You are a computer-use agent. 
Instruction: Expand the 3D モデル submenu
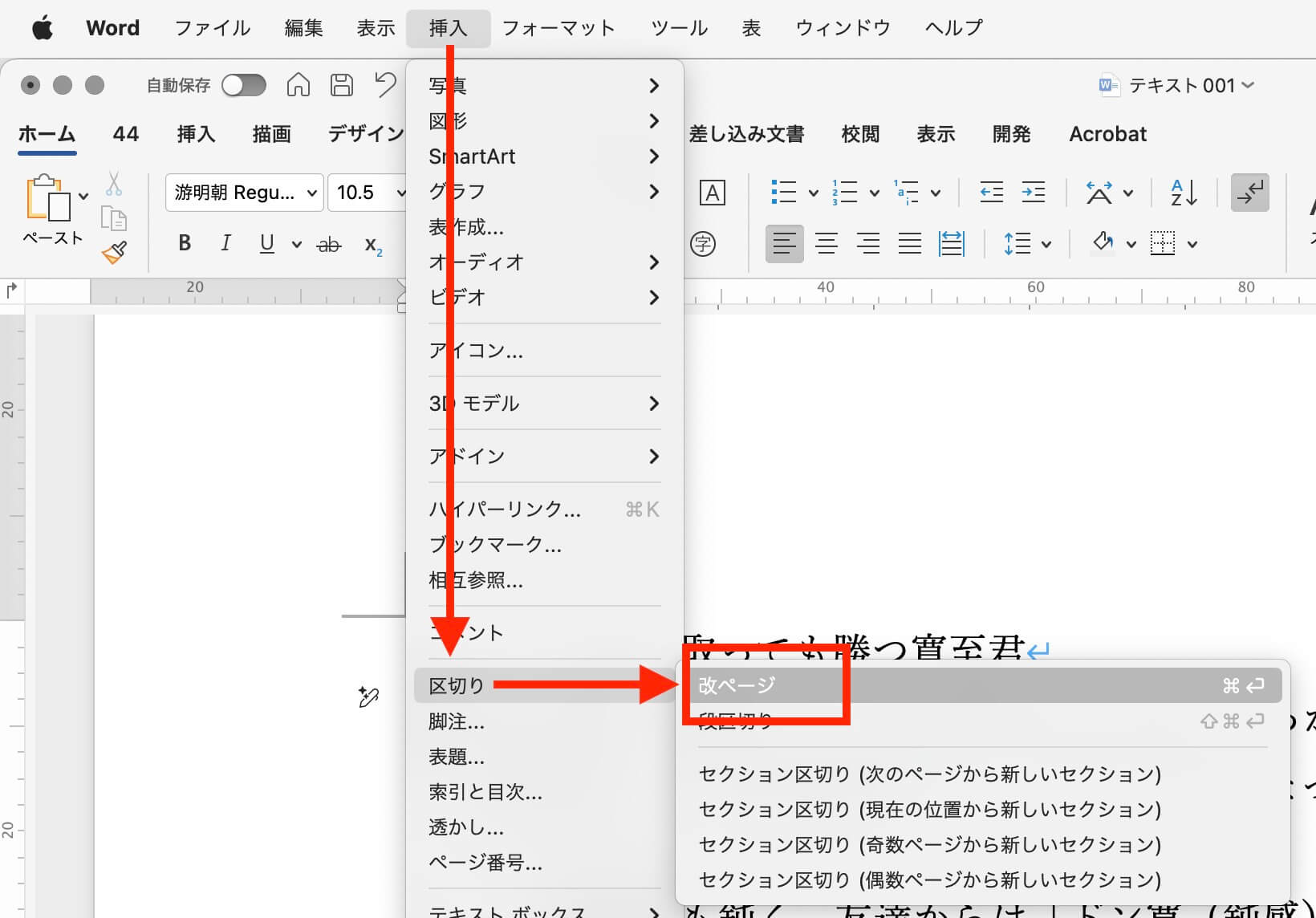545,403
